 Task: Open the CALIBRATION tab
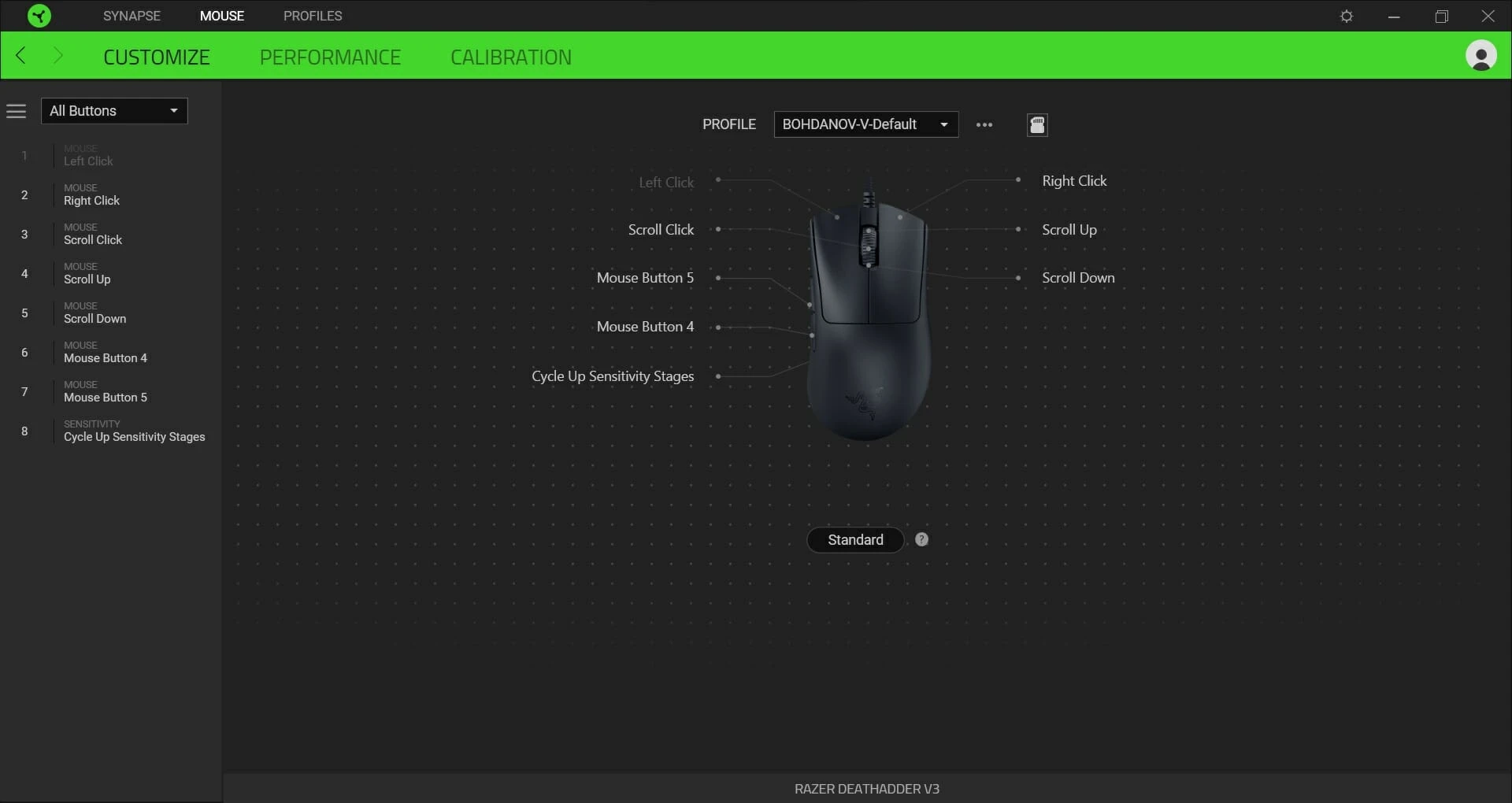point(511,57)
